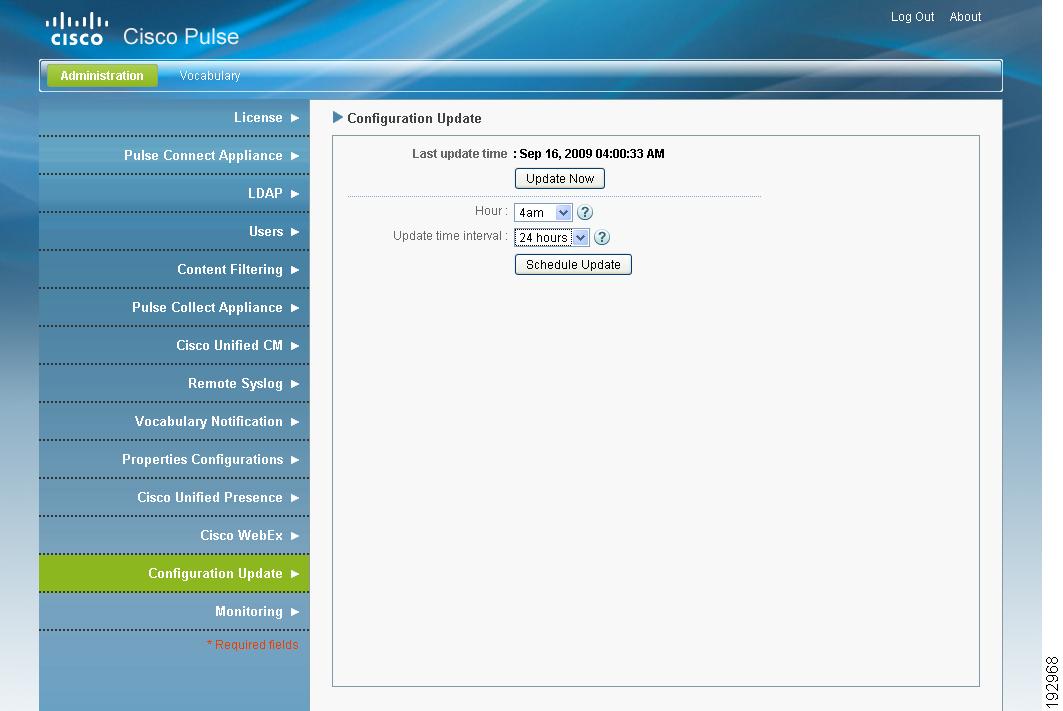Open the About page
The height and width of the screenshot is (711, 1063).
[965, 16]
